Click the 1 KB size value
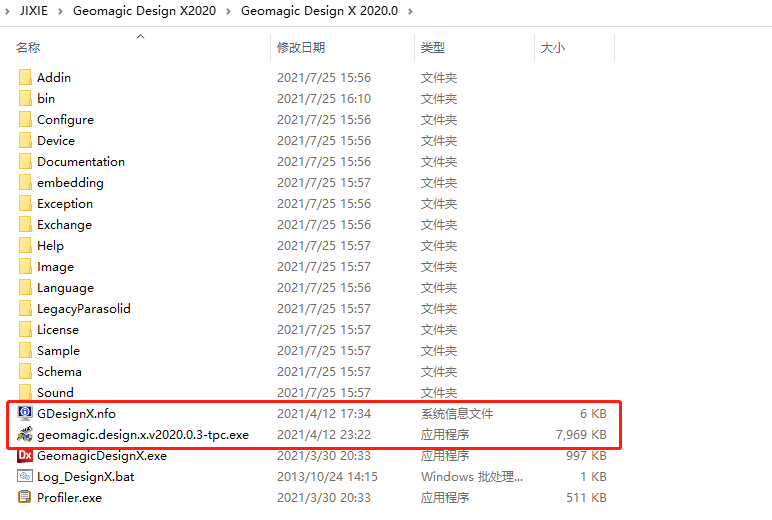The height and width of the screenshot is (520, 772). [593, 477]
